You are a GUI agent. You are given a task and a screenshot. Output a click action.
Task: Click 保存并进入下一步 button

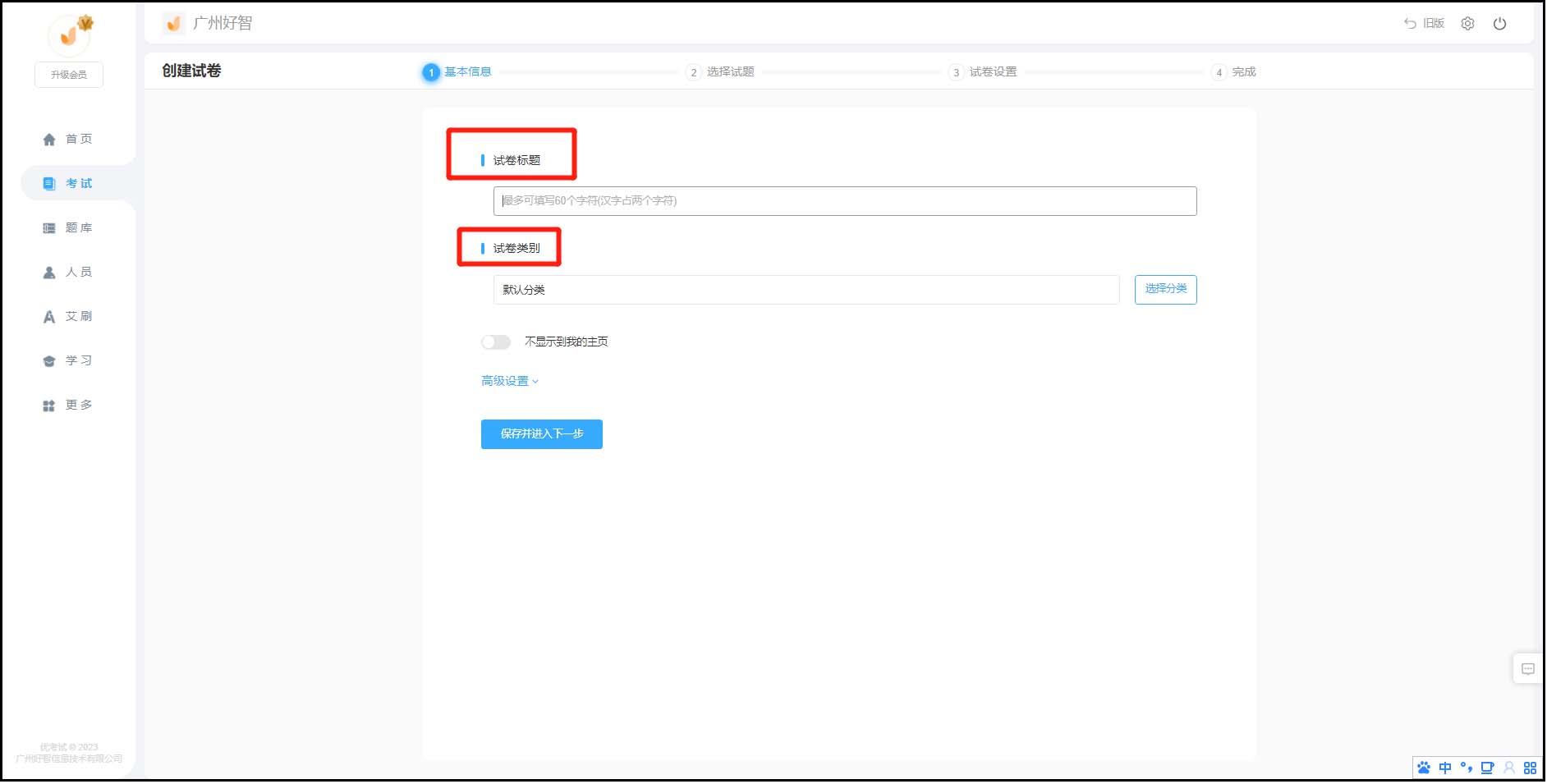(x=542, y=434)
